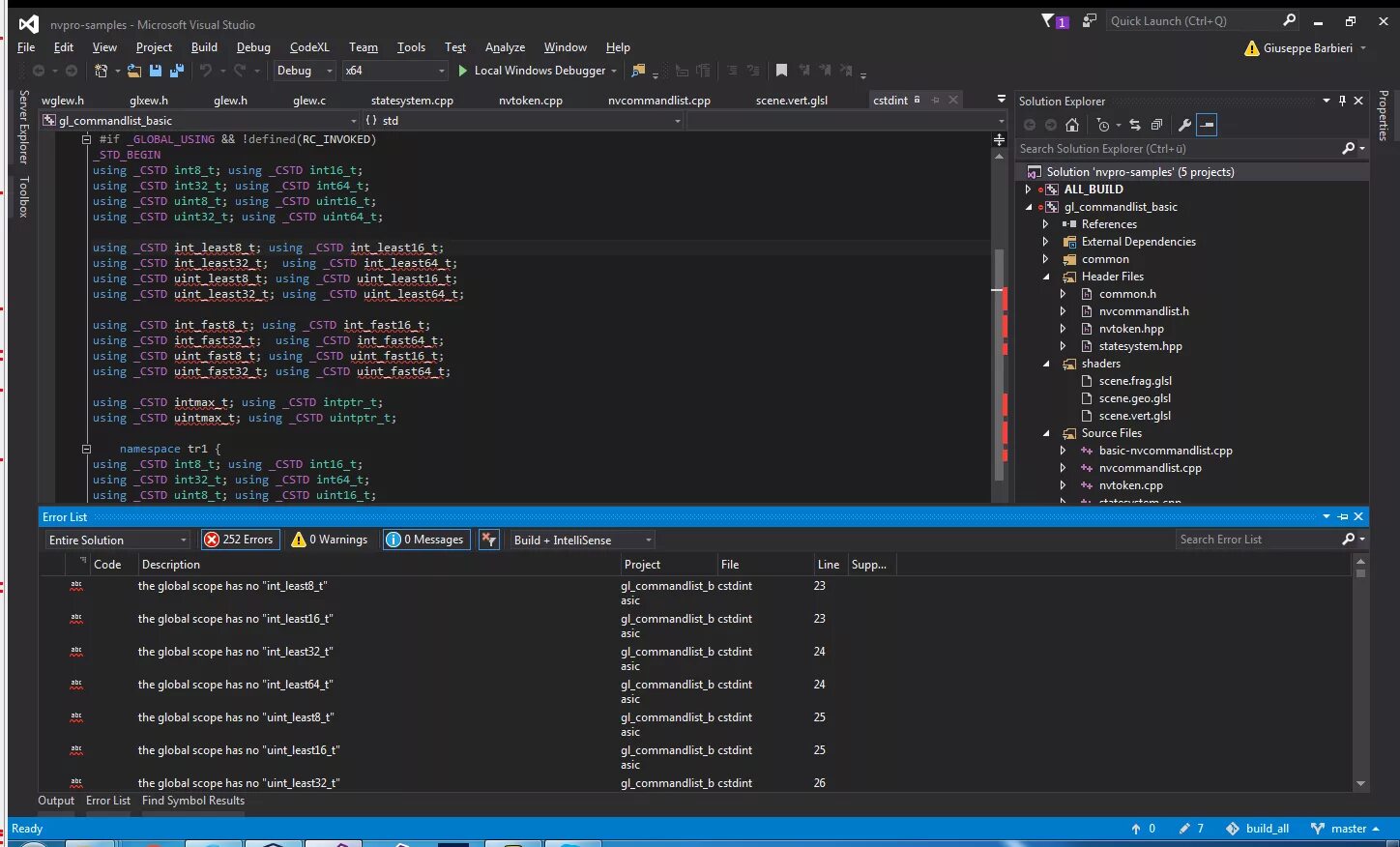
Task: Collapse the shaders folder
Action: (x=1045, y=364)
